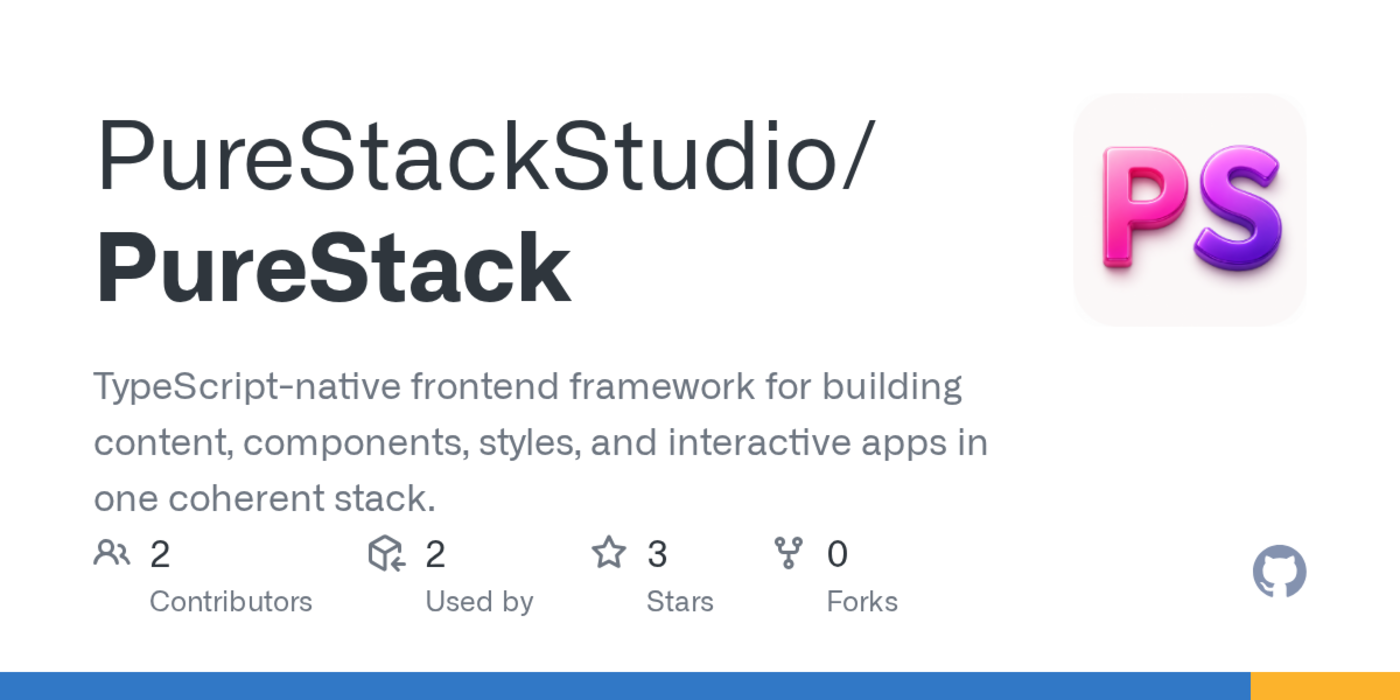Click the Forks label

point(862,602)
